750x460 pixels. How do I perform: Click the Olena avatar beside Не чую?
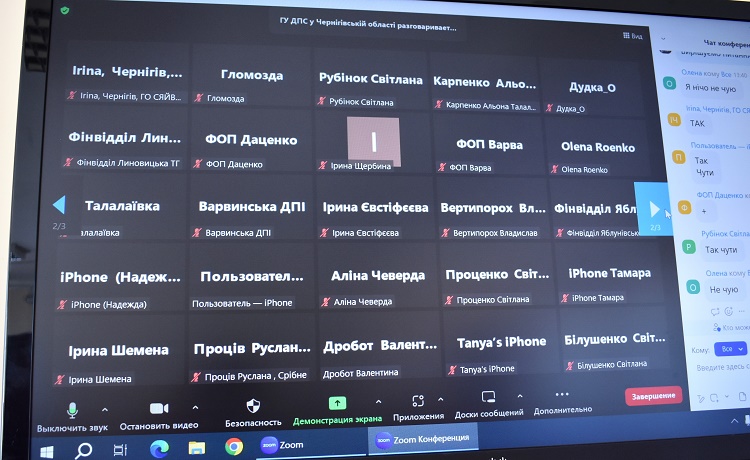click(x=693, y=287)
